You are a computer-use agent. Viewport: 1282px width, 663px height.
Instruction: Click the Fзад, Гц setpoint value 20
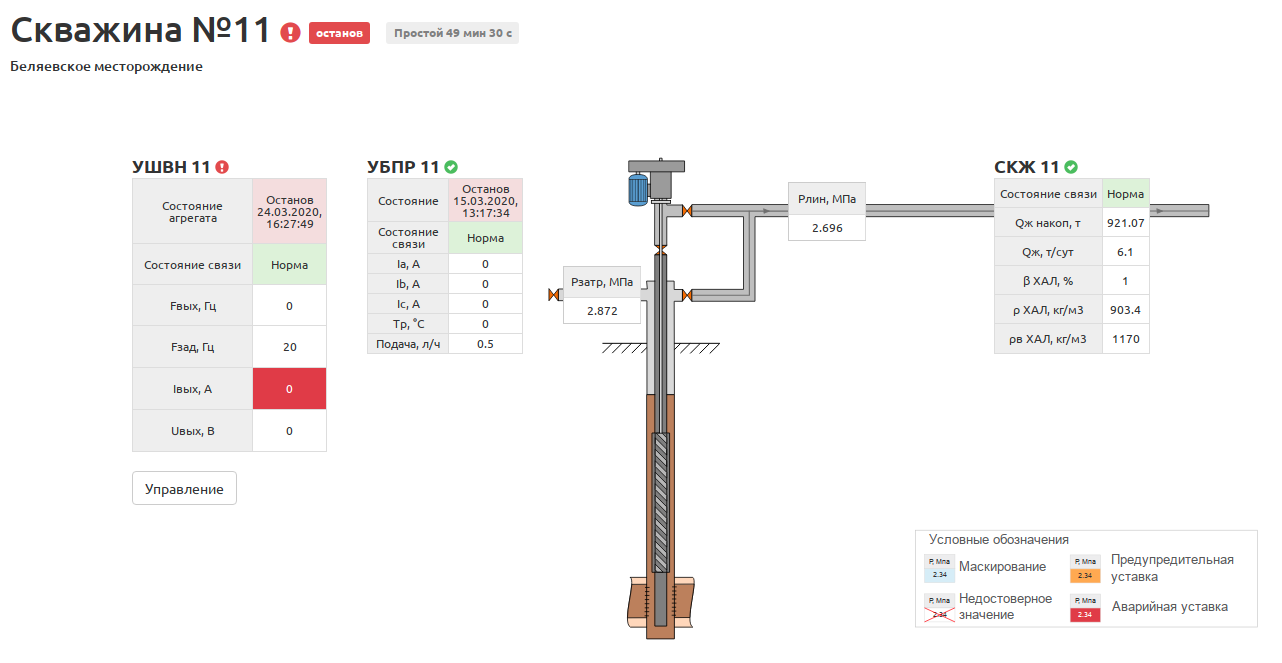point(289,348)
